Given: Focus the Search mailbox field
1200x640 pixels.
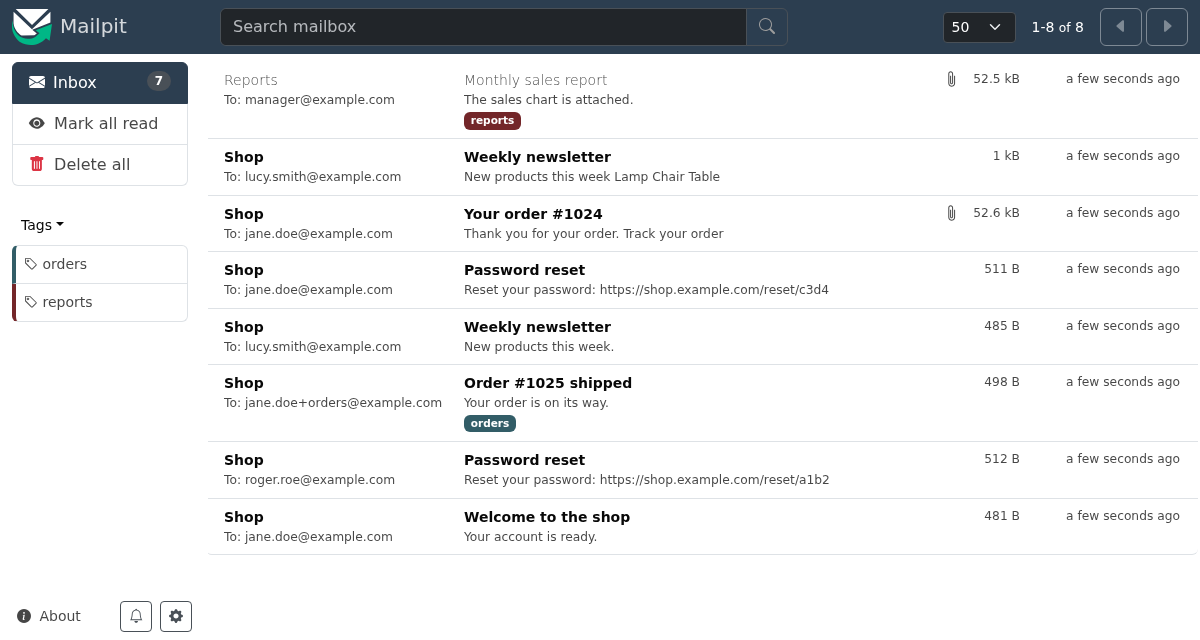Looking at the screenshot, I should (483, 27).
